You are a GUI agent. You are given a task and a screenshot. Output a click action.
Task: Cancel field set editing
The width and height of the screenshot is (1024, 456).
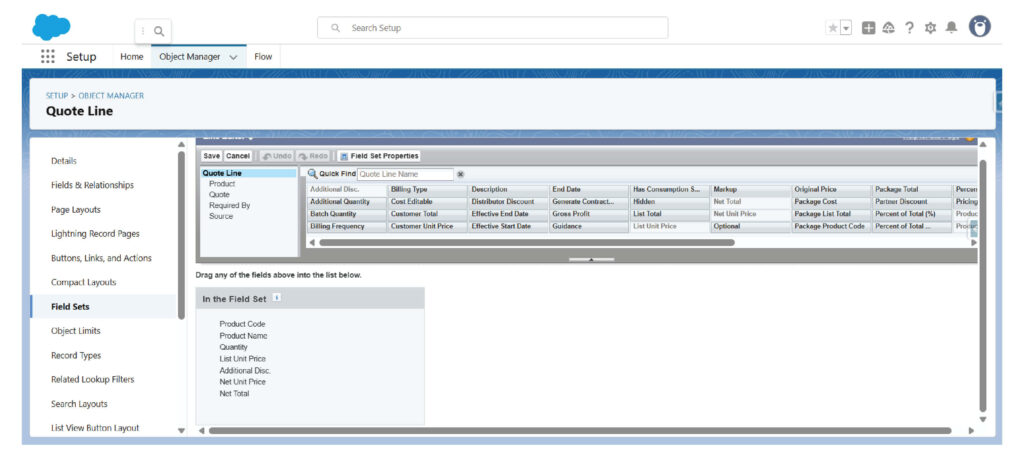pos(238,156)
